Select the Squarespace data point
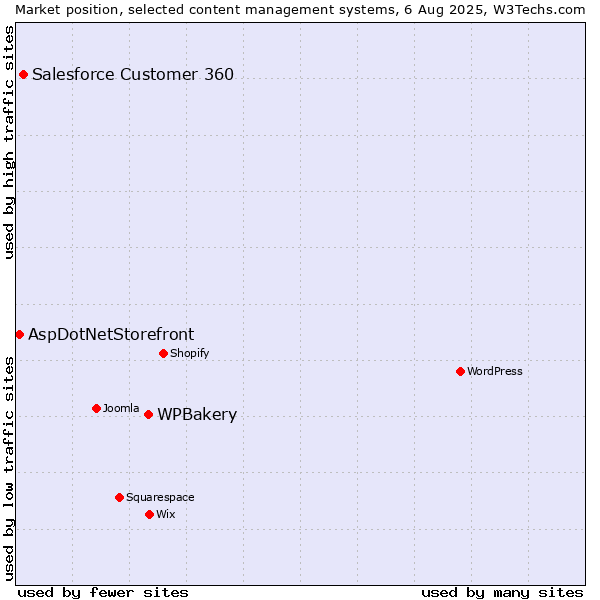 (x=119, y=497)
